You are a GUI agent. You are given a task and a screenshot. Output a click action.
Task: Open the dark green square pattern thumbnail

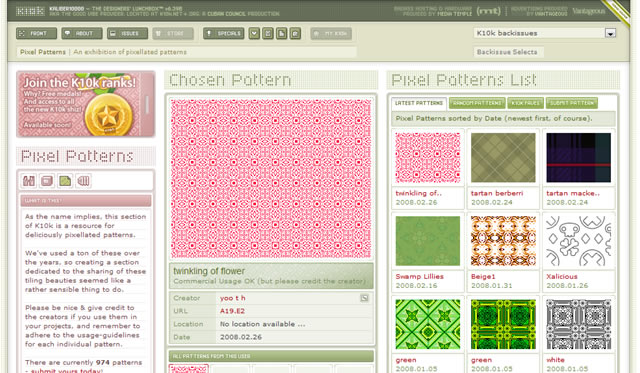[x=503, y=324]
